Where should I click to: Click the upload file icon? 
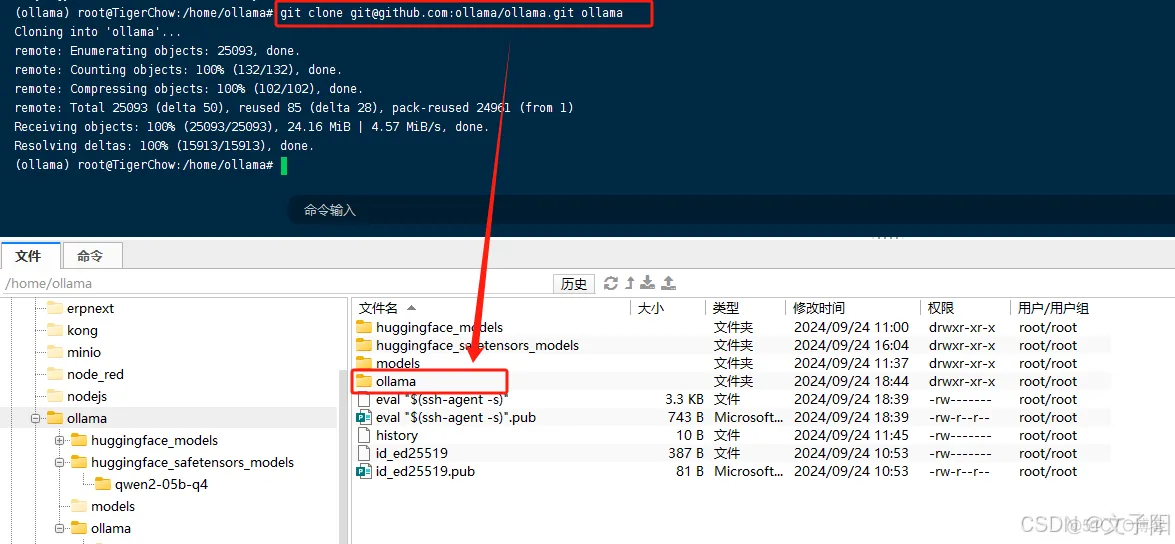click(x=669, y=283)
